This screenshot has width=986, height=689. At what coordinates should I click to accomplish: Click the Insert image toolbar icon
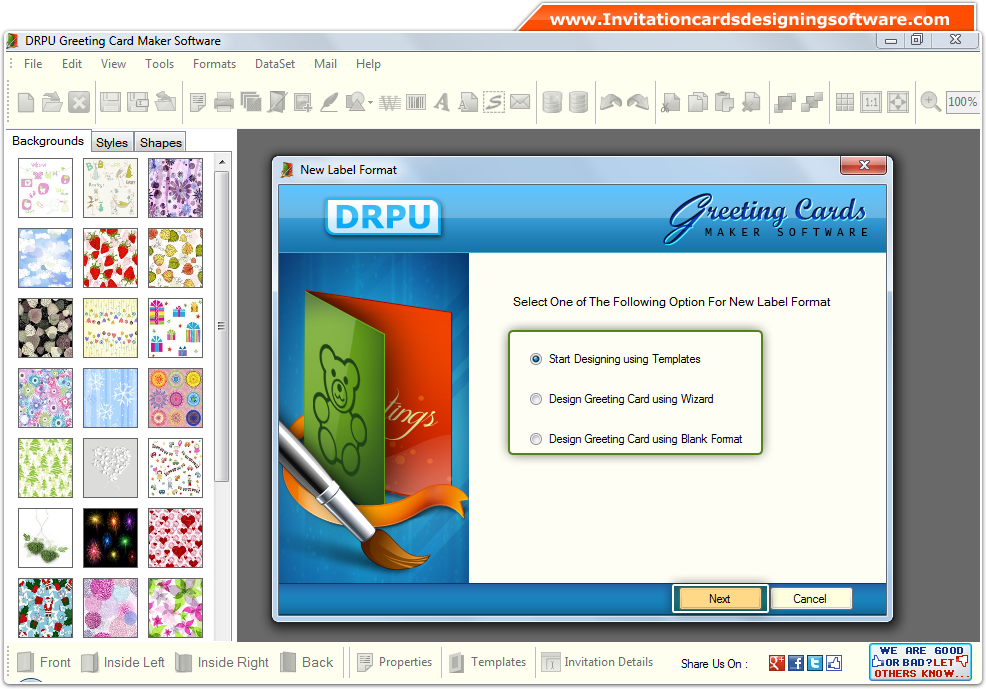click(303, 102)
